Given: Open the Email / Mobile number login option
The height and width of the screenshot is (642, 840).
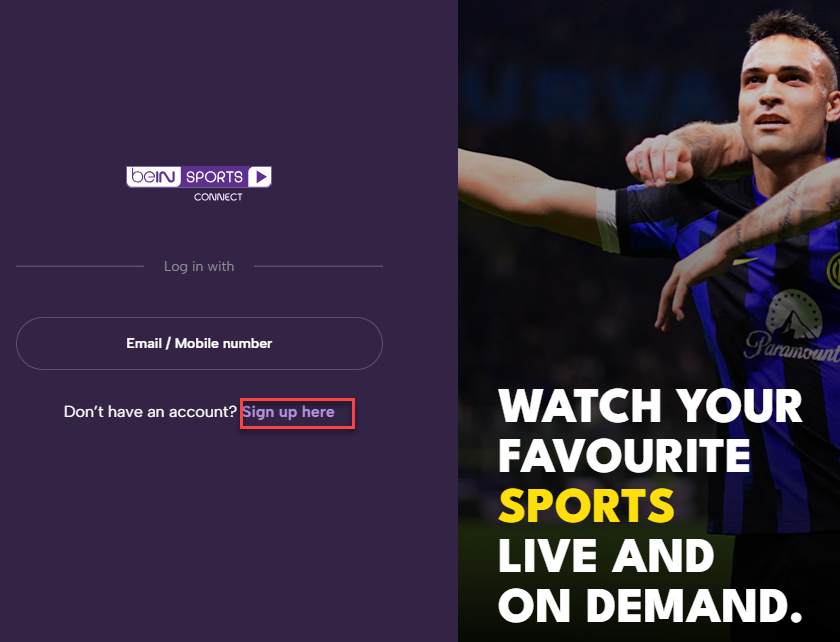Looking at the screenshot, I should [199, 344].
